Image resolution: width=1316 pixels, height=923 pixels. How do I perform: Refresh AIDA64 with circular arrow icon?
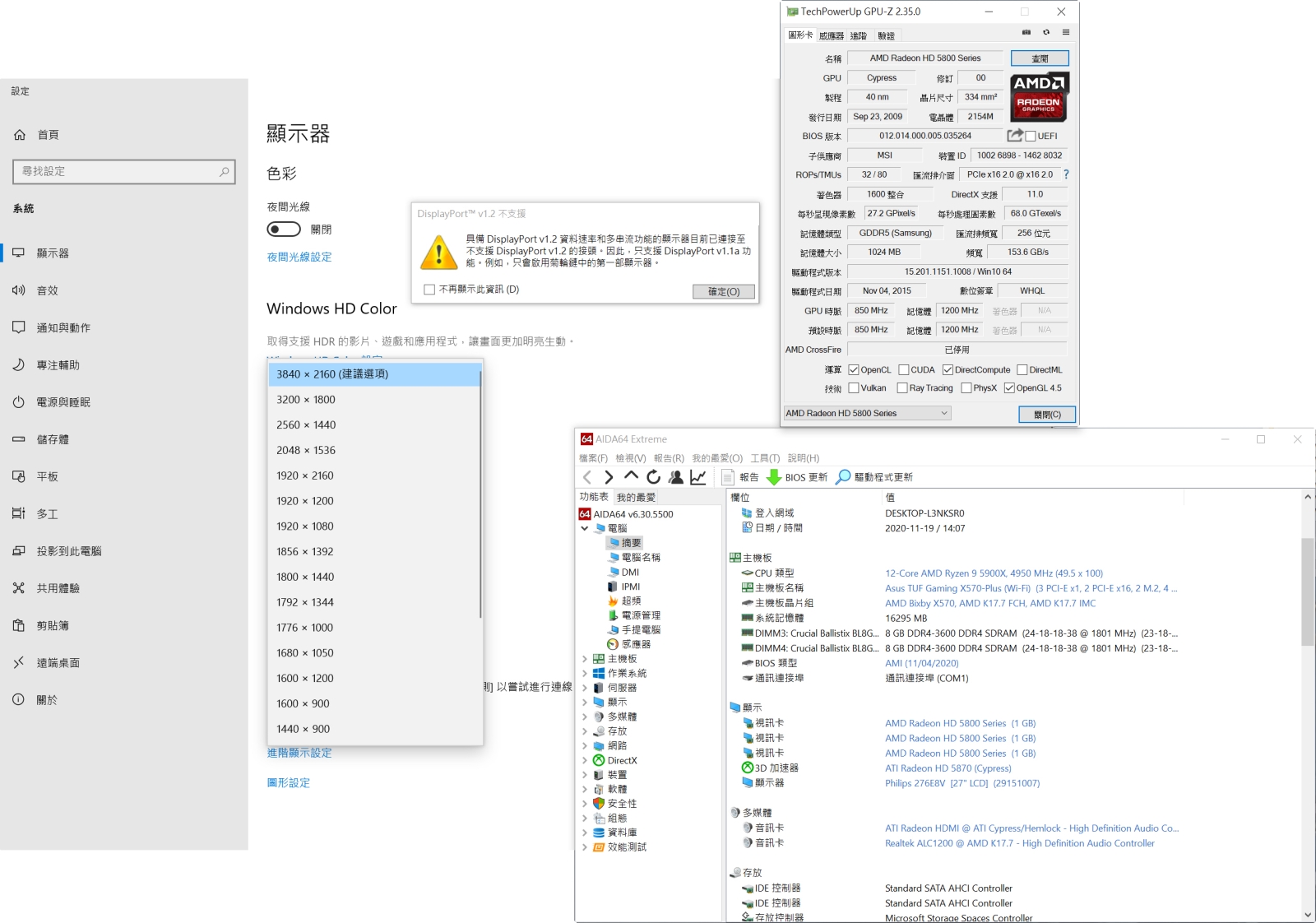[653, 477]
